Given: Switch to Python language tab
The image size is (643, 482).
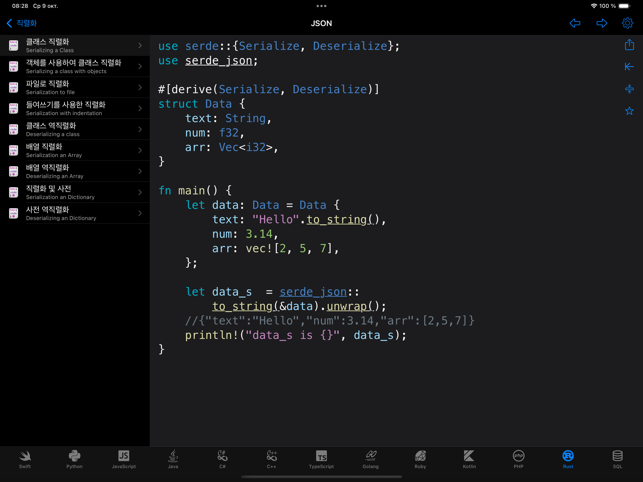Looking at the screenshot, I should coord(74,459).
